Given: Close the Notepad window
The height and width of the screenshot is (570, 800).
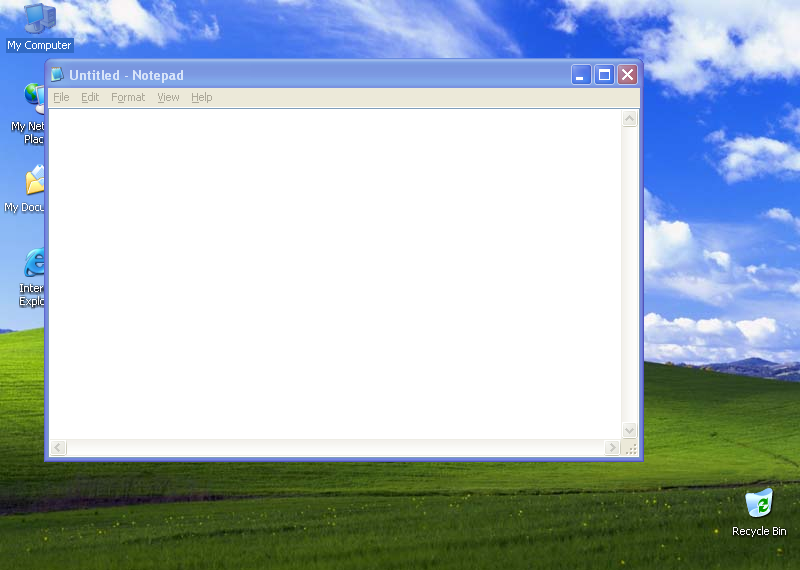Looking at the screenshot, I should point(628,75).
